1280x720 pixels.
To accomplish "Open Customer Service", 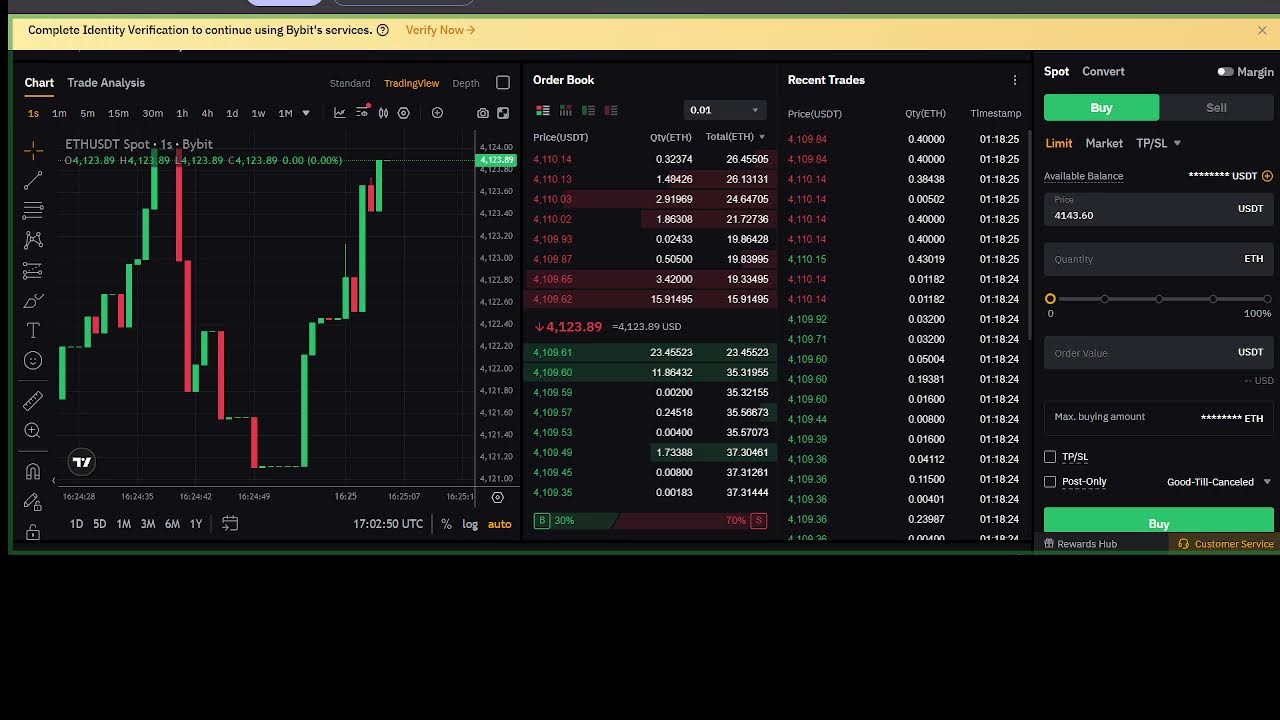I will tap(1226, 544).
